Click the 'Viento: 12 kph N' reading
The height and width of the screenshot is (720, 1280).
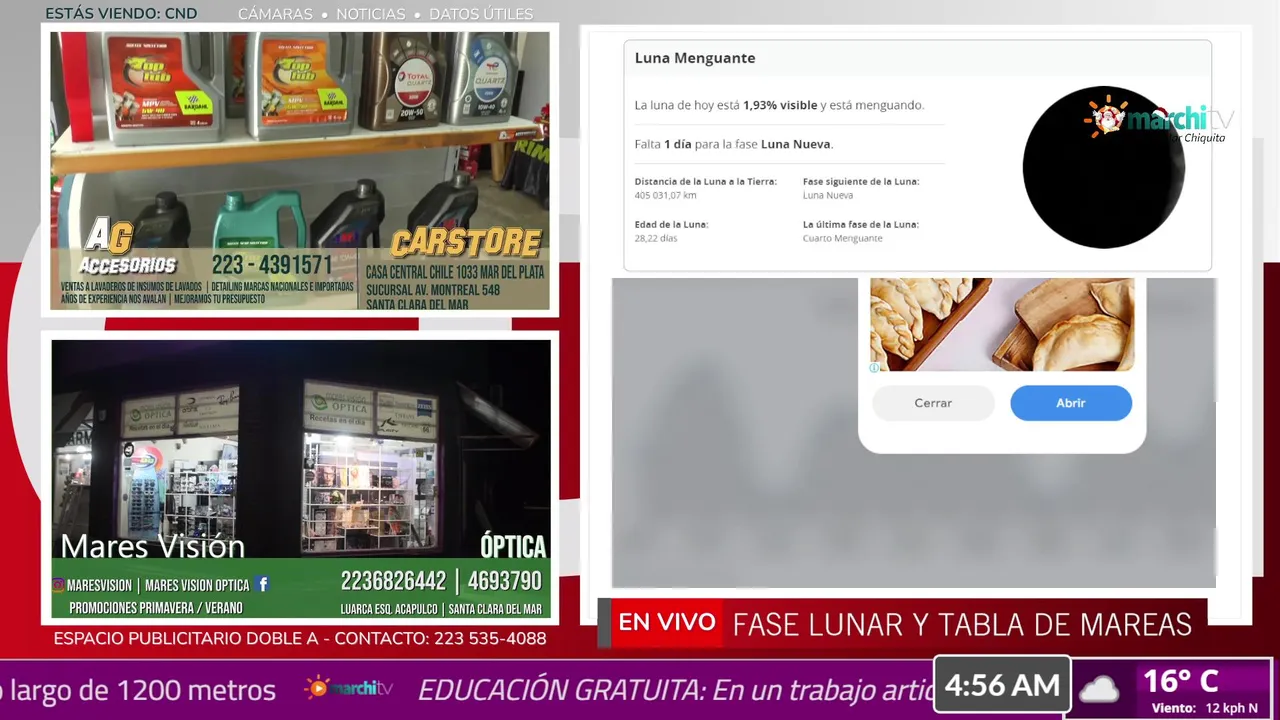1204,708
